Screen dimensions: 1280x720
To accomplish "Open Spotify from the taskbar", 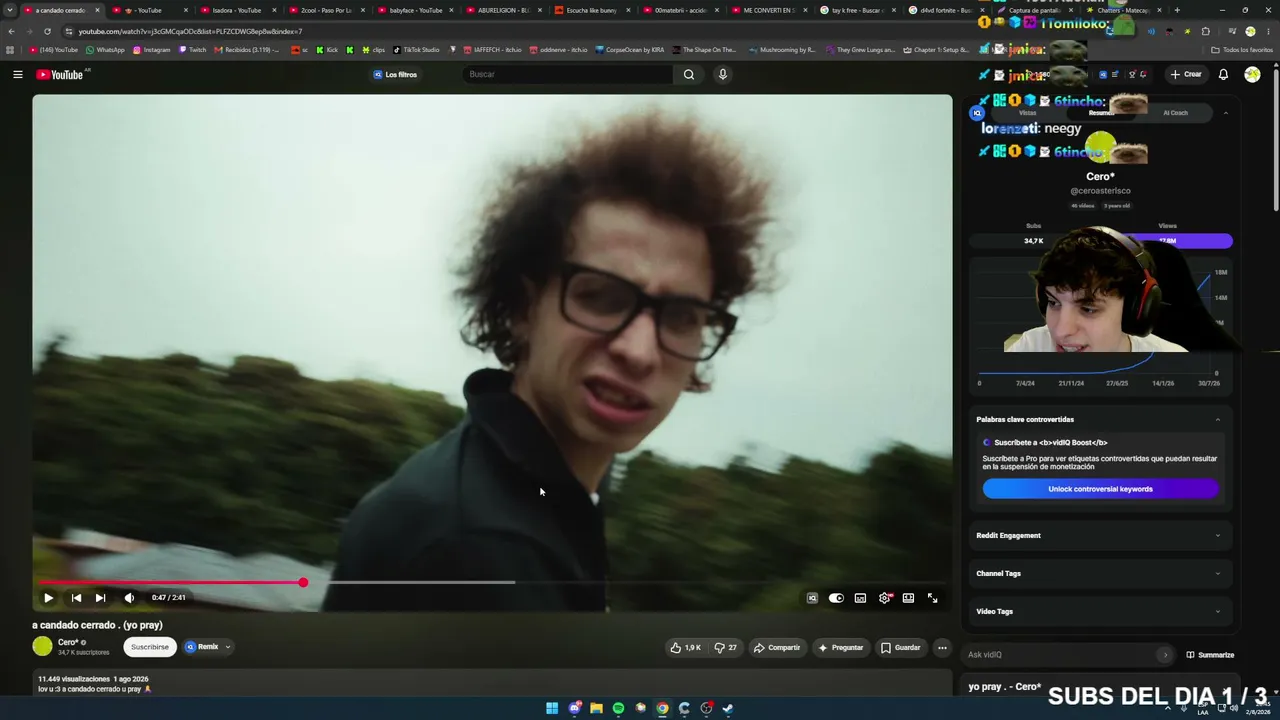I will 618,708.
